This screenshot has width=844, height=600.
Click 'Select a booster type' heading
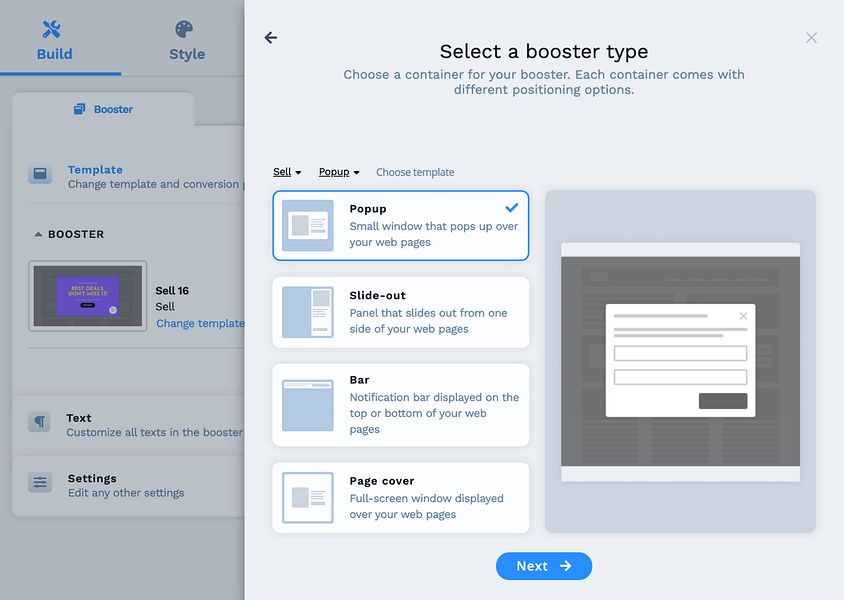[x=544, y=52]
